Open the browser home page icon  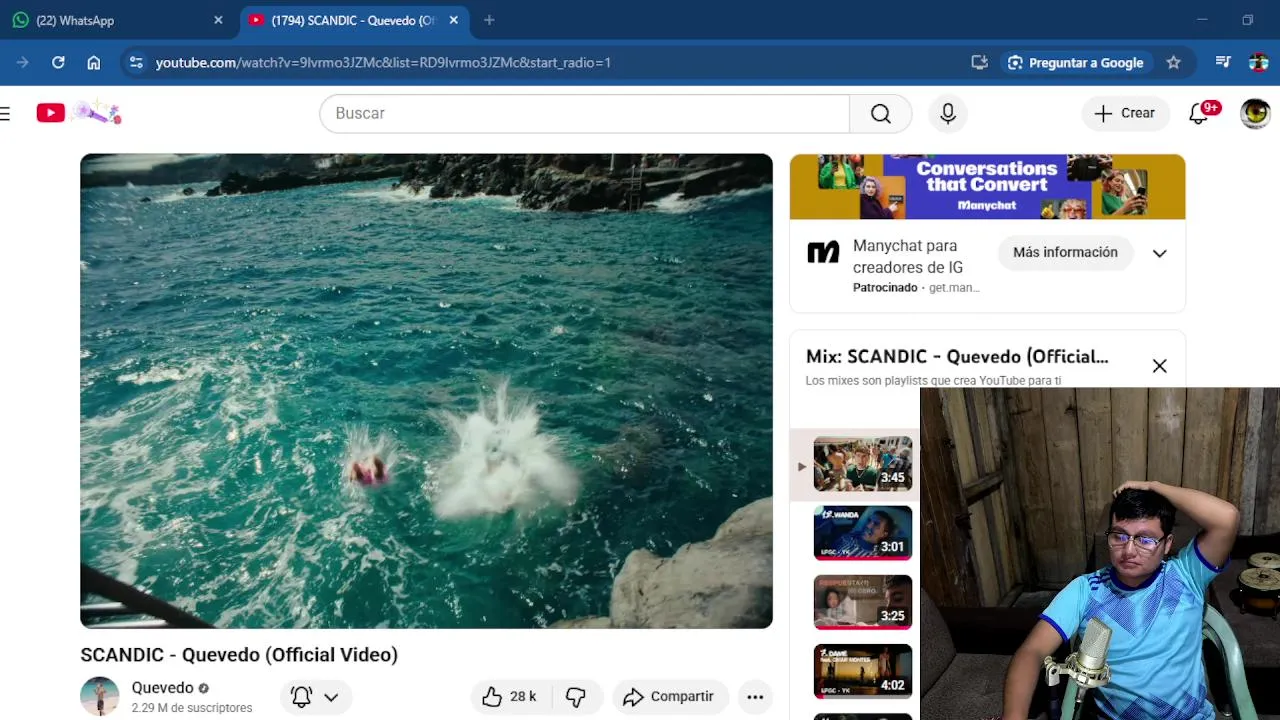click(x=93, y=62)
